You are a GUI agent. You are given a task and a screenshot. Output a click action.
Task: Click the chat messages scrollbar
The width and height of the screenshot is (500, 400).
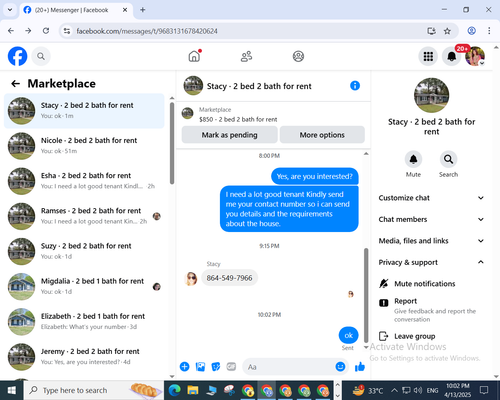[x=366, y=295]
